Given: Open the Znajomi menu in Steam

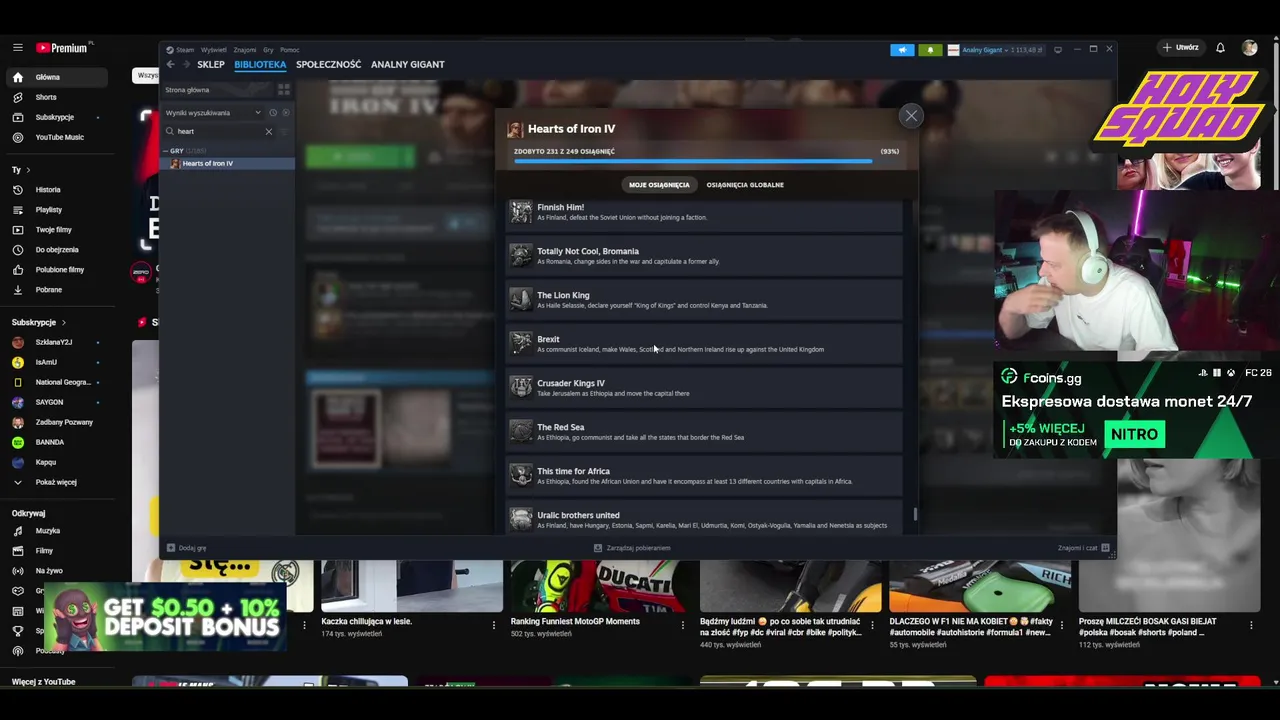Looking at the screenshot, I should pos(245,50).
